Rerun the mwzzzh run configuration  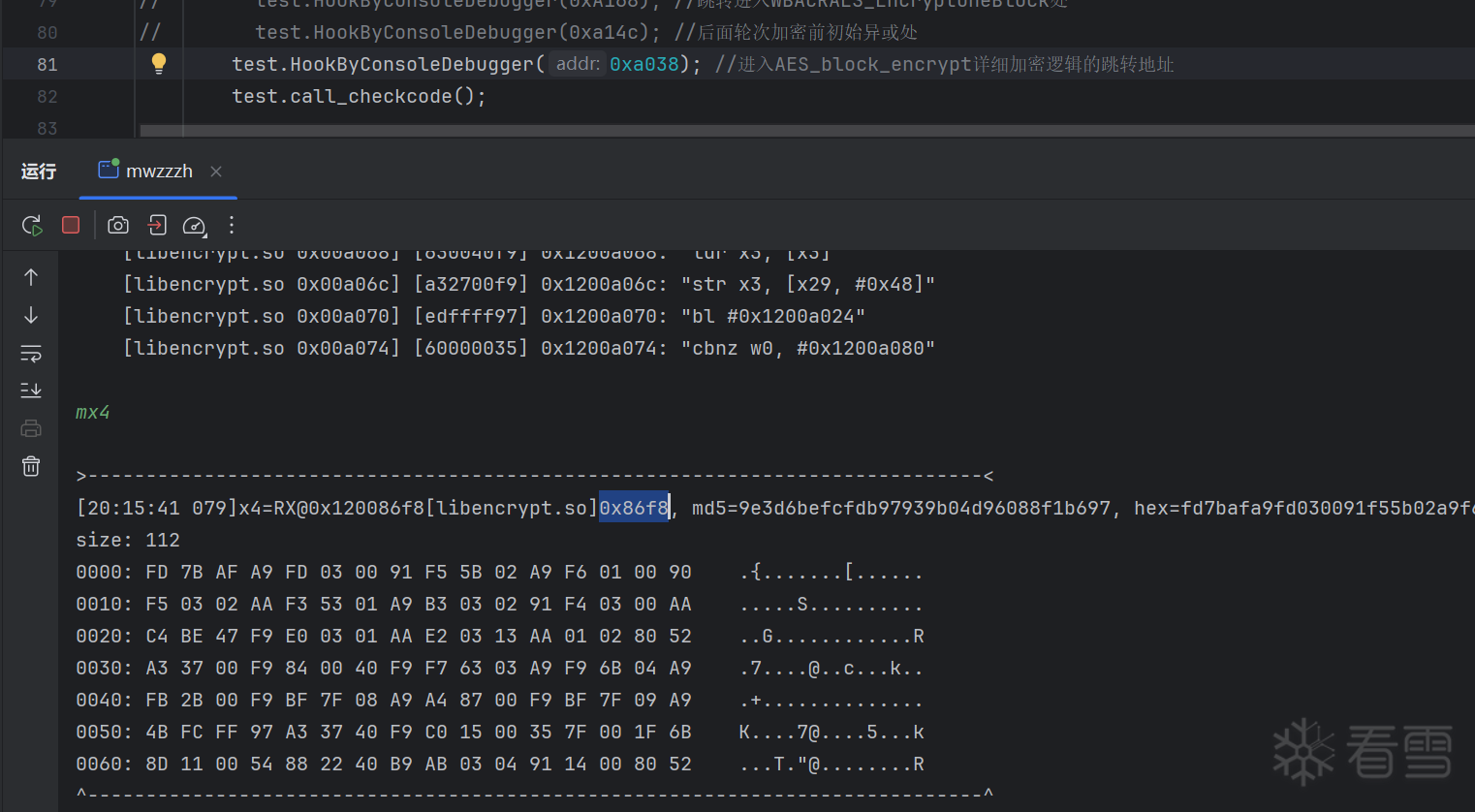pos(32,226)
